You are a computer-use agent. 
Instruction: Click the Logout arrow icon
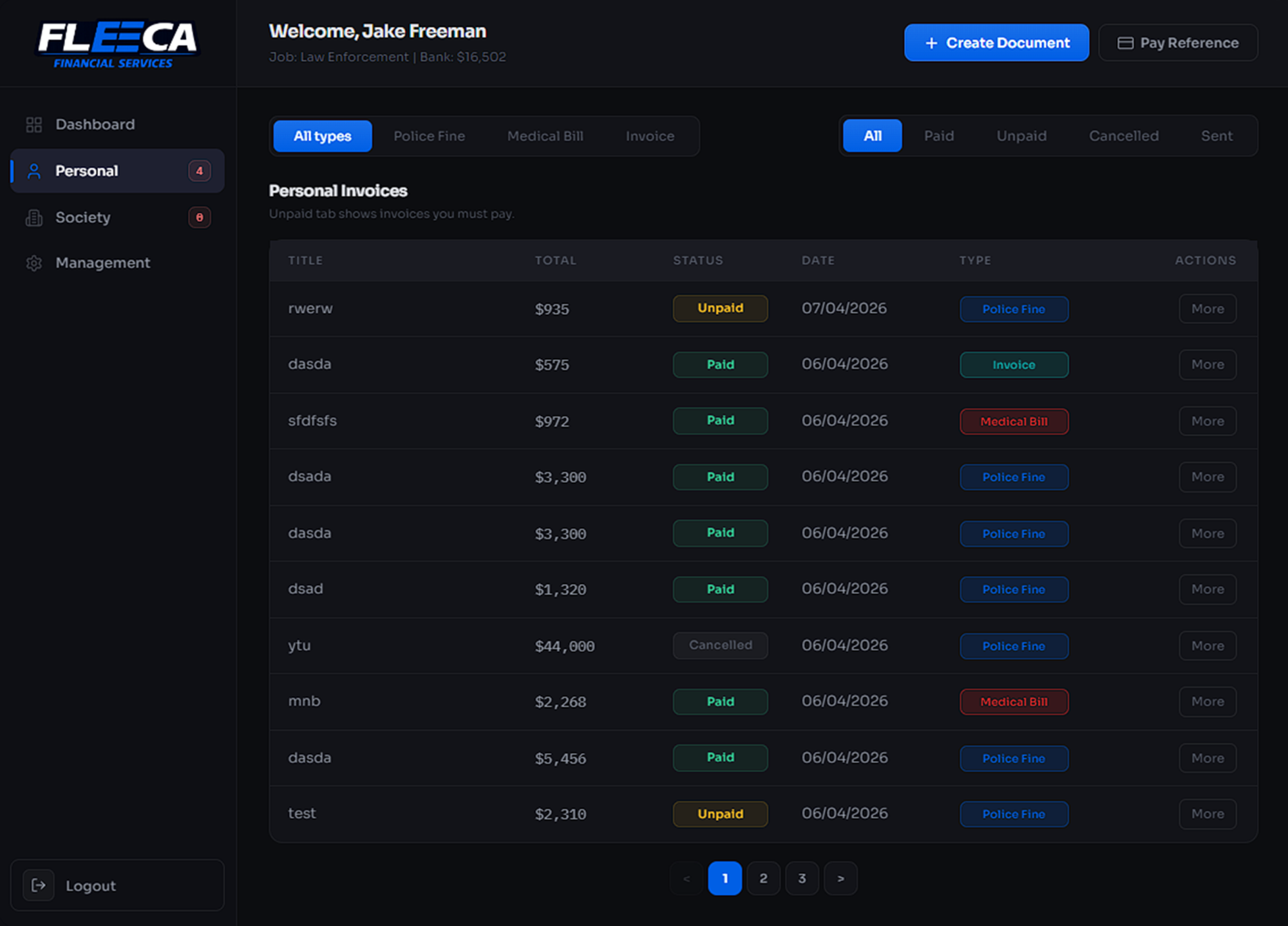[x=39, y=885]
